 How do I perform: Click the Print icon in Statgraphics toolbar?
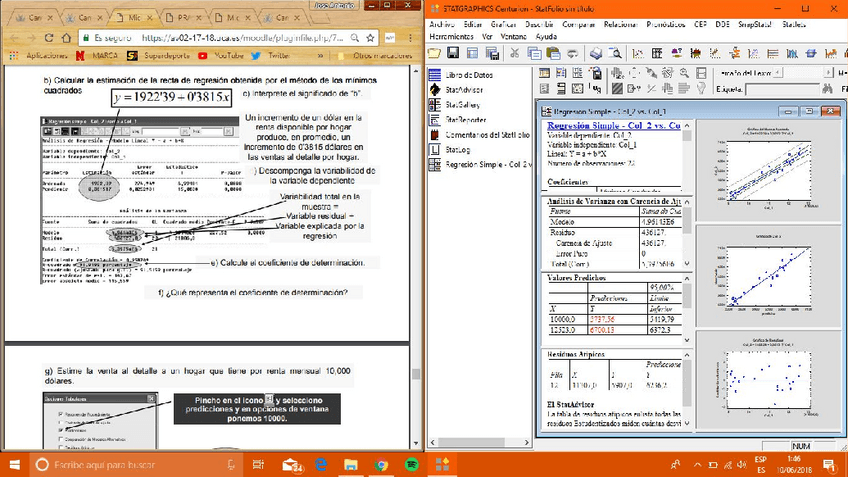tap(596, 53)
